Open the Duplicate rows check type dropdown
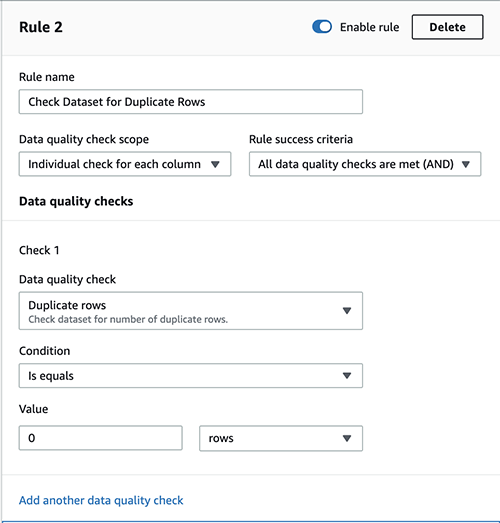The height and width of the screenshot is (523, 500). pos(191,311)
